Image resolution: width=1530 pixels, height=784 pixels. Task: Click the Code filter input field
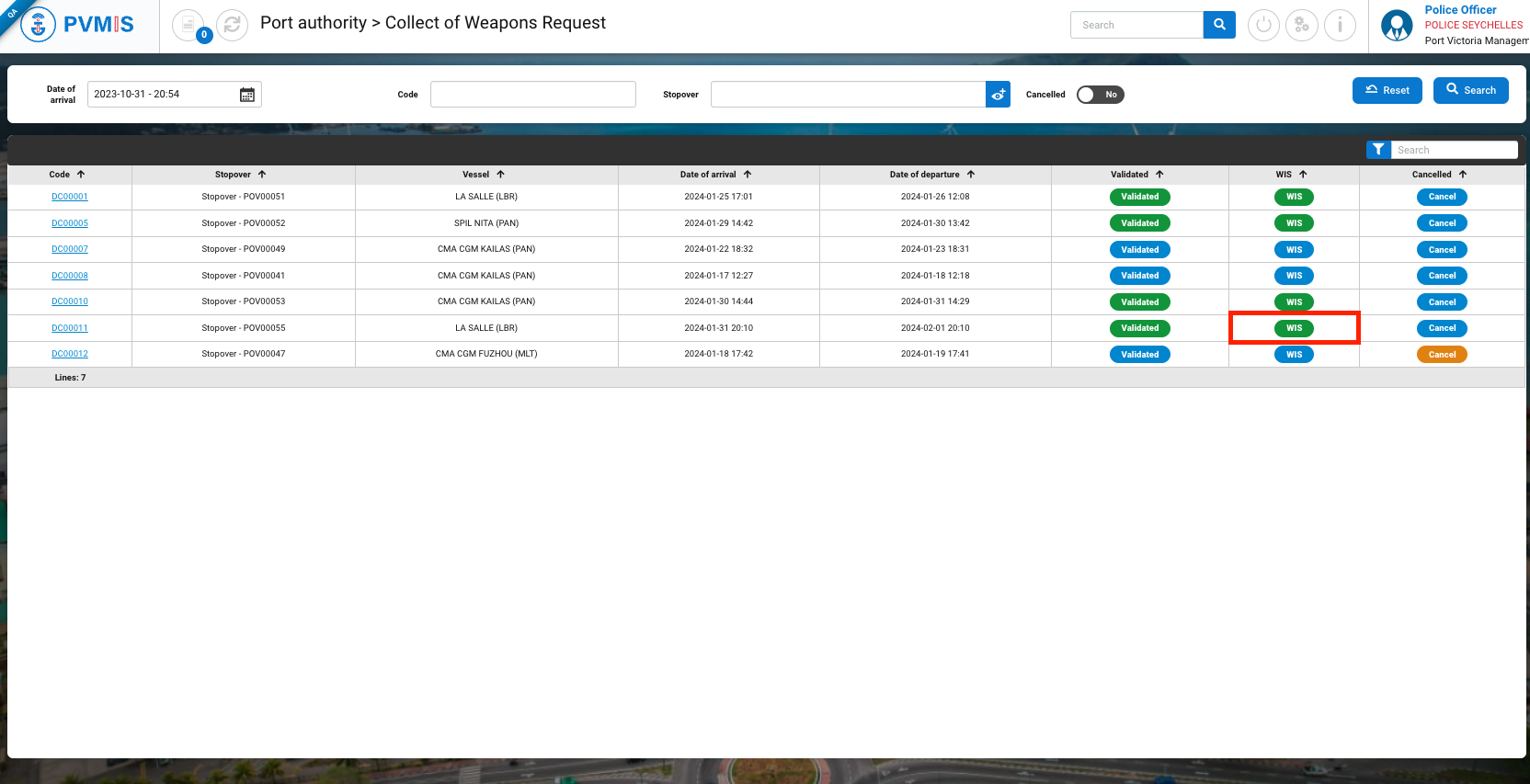tap(532, 95)
